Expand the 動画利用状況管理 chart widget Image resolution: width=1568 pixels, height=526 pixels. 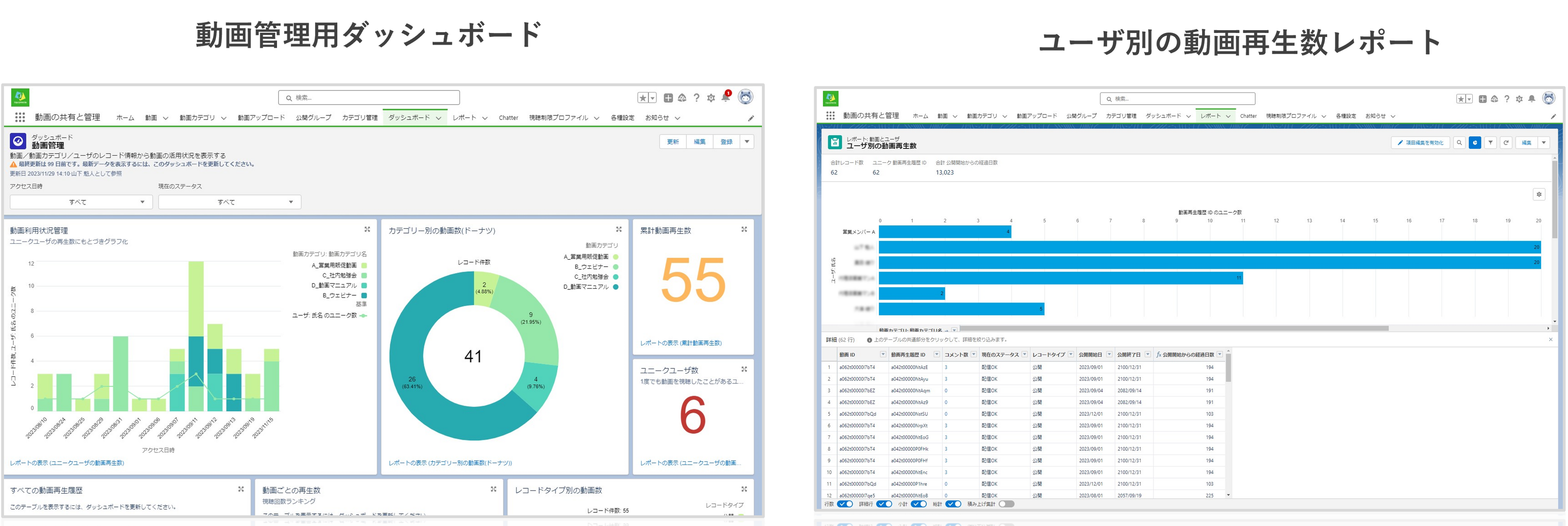click(x=367, y=230)
